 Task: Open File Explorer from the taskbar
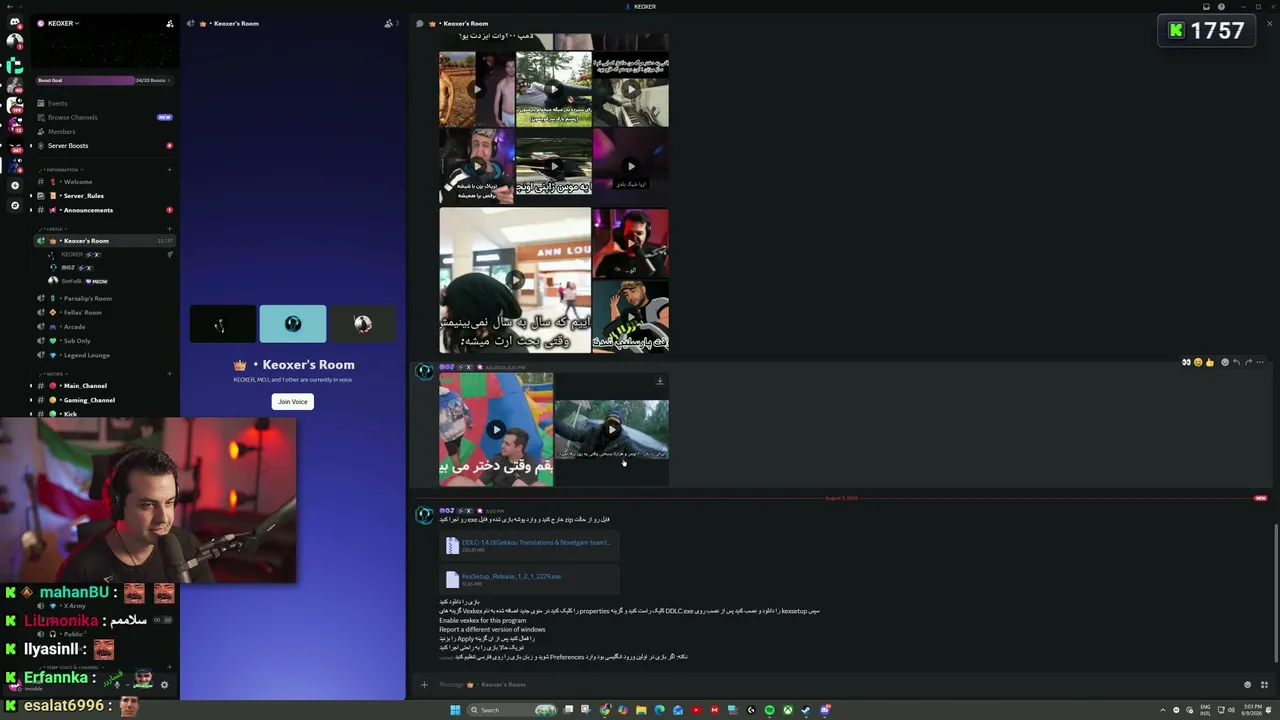coord(641,710)
